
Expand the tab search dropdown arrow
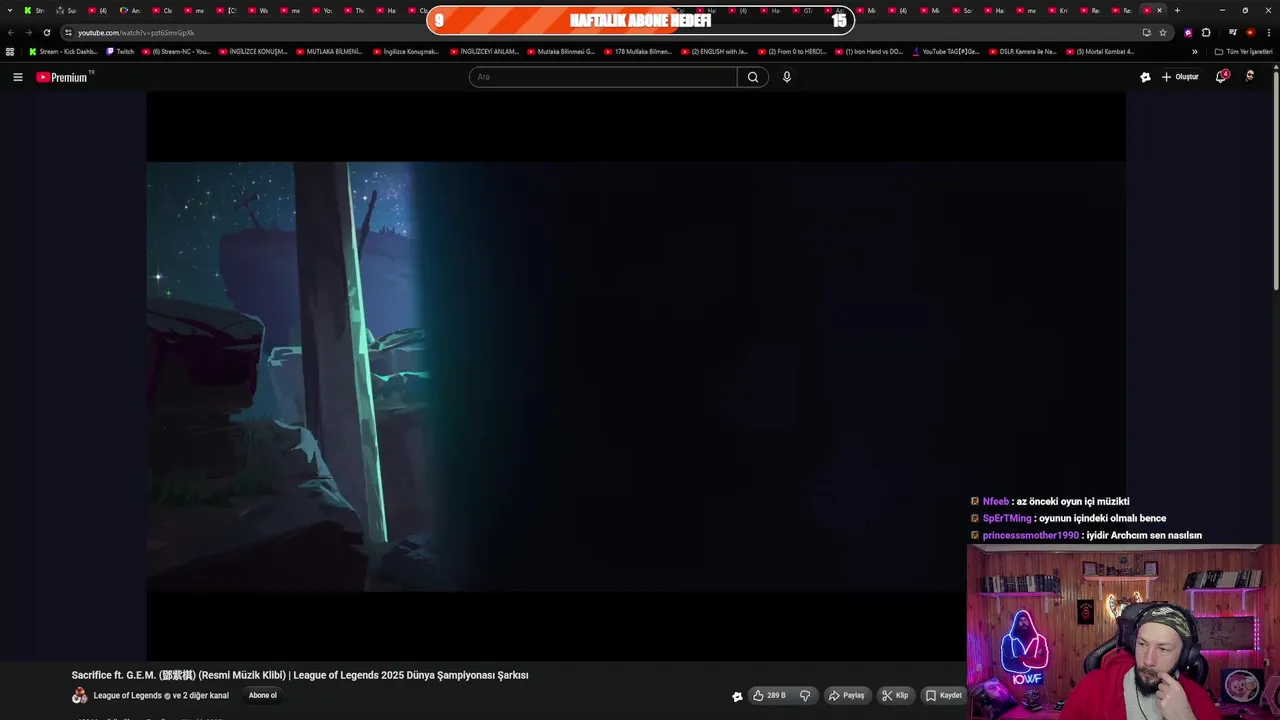point(10,10)
